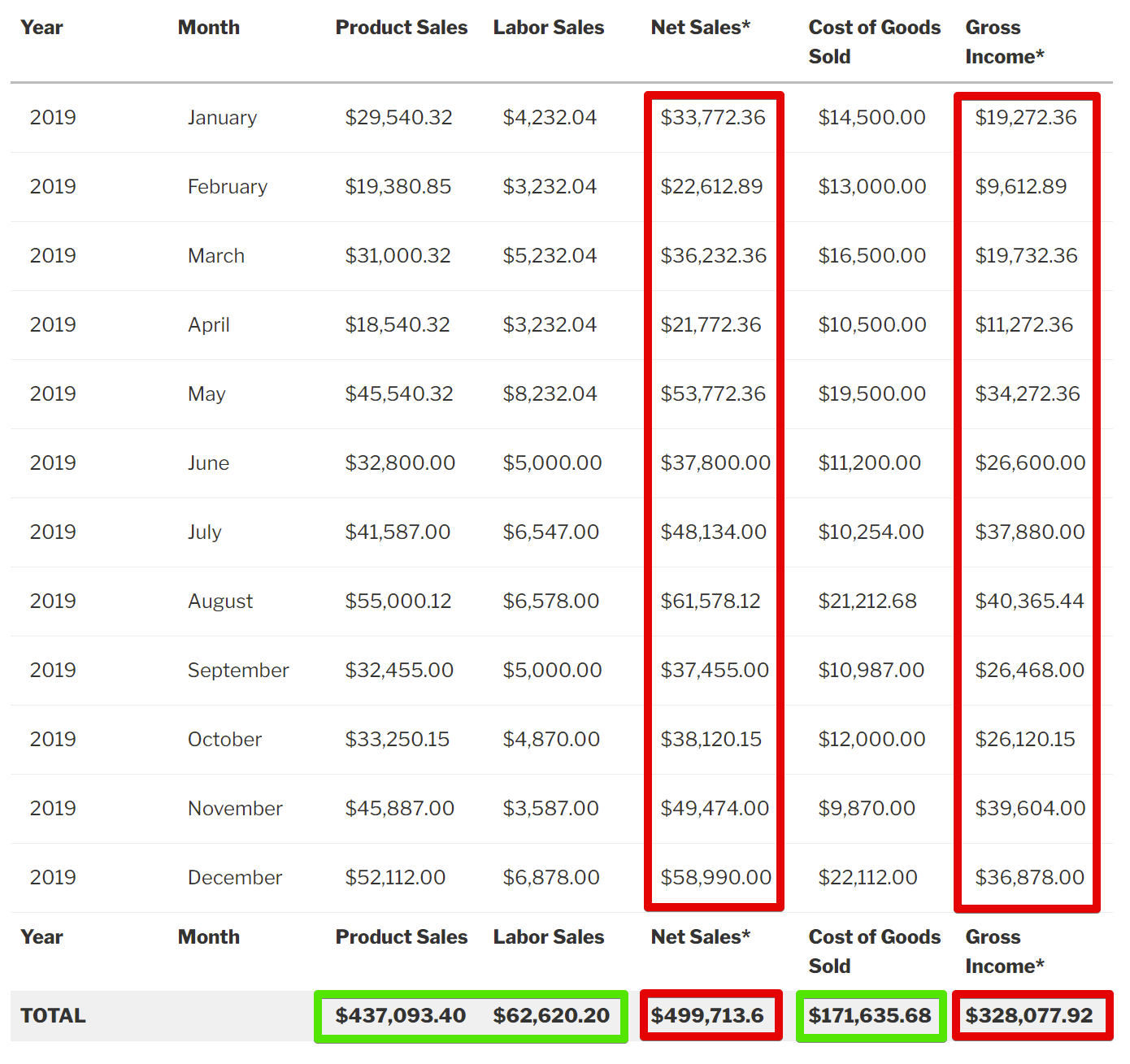
Task: Click the total Net Sales value $499,713.6
Action: click(x=707, y=1015)
